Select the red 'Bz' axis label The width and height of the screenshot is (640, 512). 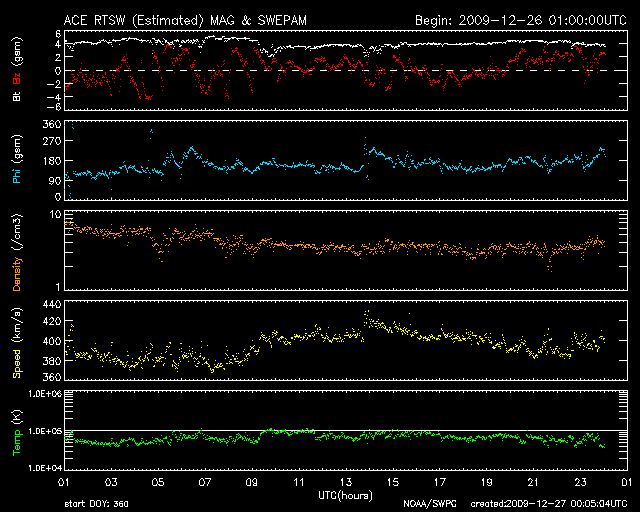(17, 76)
